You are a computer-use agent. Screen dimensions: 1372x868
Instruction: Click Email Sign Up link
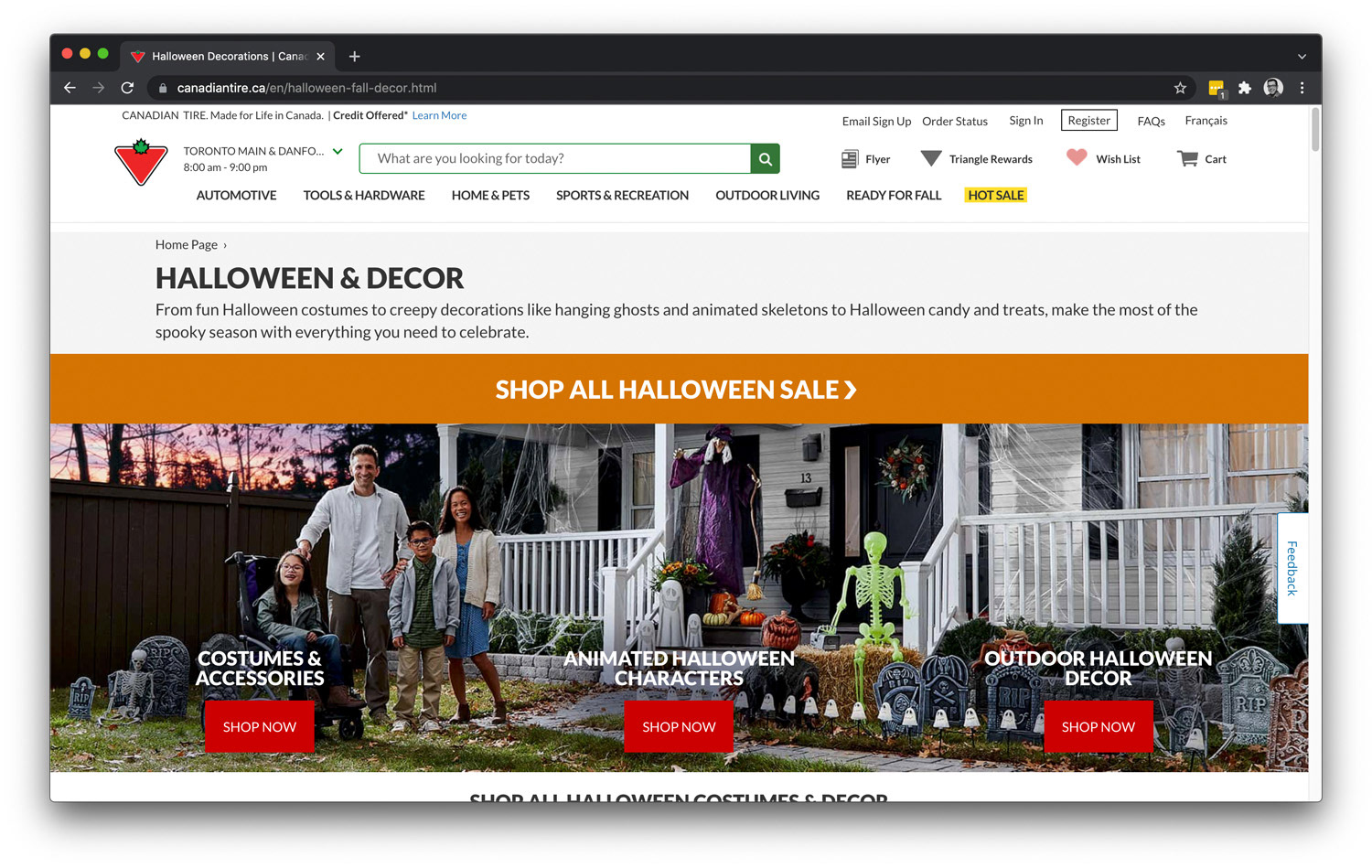pyautogui.click(x=876, y=121)
